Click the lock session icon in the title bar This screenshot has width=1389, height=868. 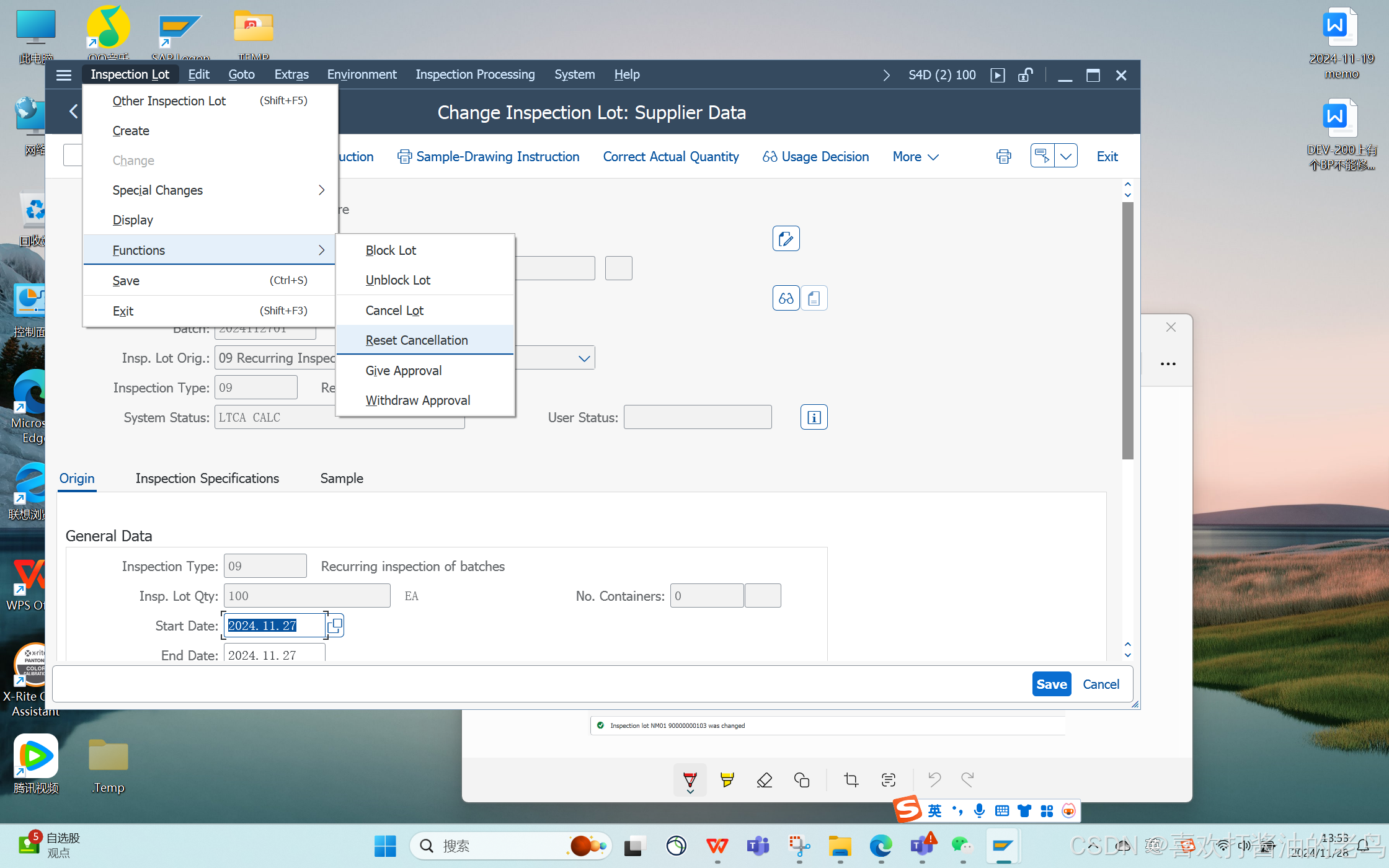(1025, 75)
